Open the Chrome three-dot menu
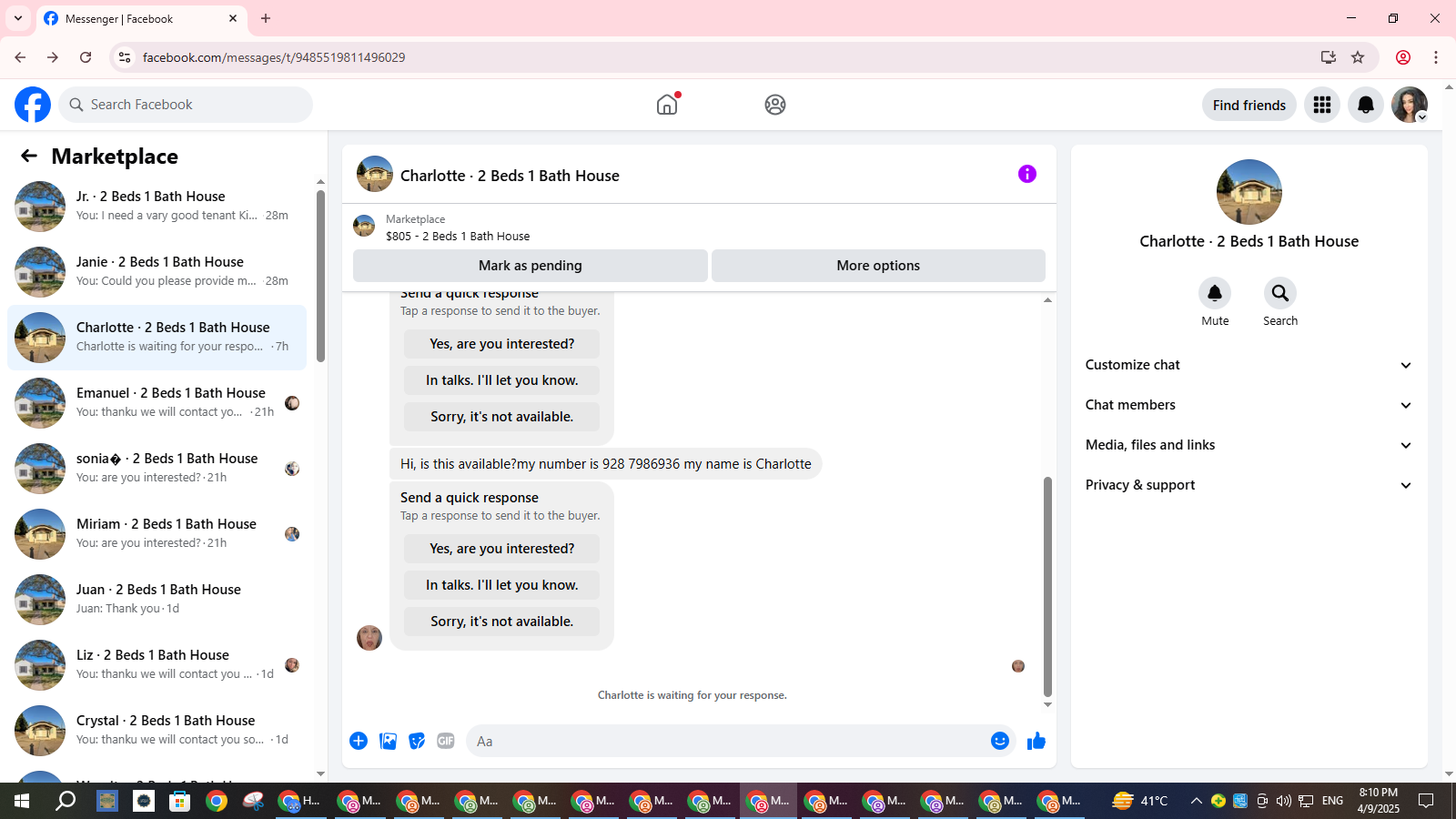This screenshot has height=819, width=1456. click(1436, 57)
